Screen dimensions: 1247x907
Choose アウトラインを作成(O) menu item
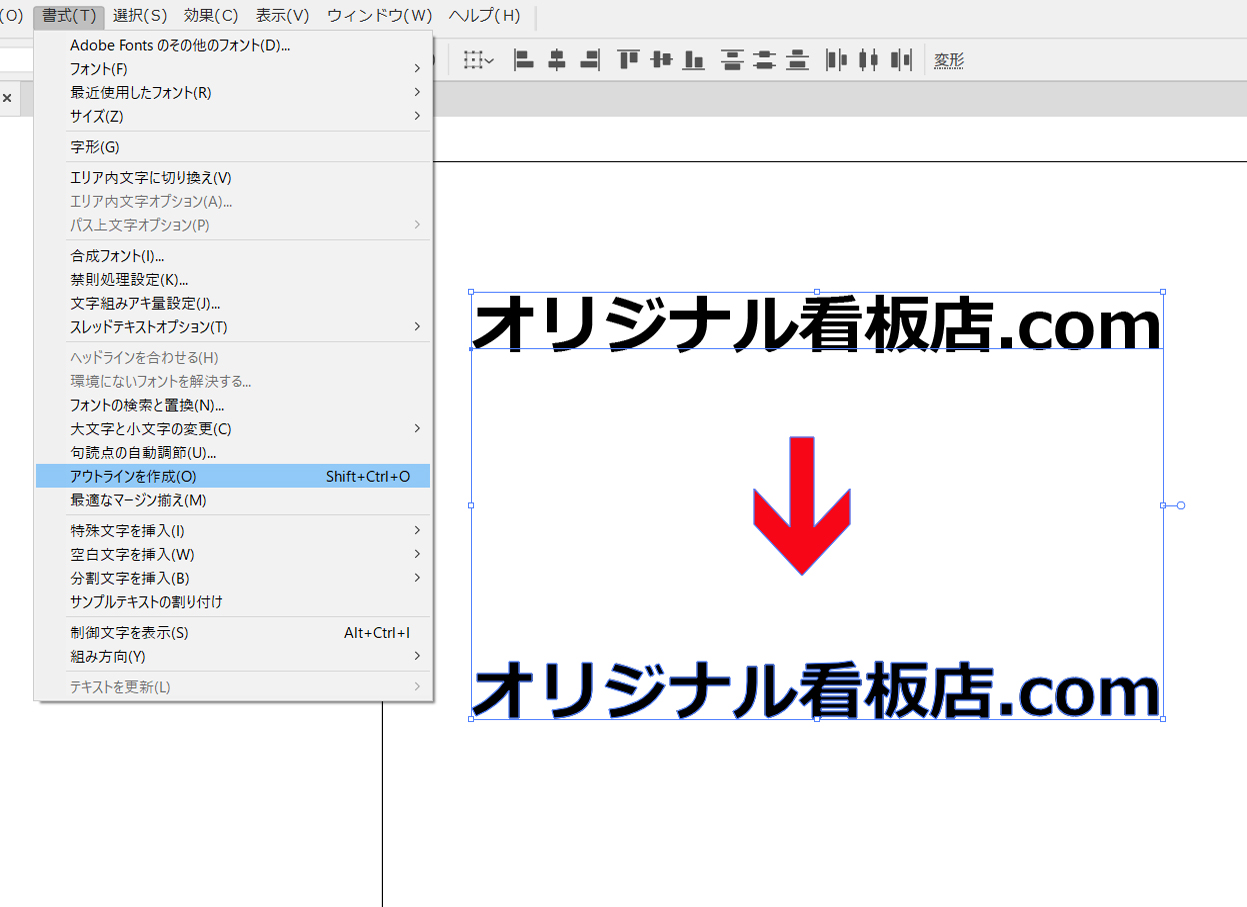click(232, 476)
